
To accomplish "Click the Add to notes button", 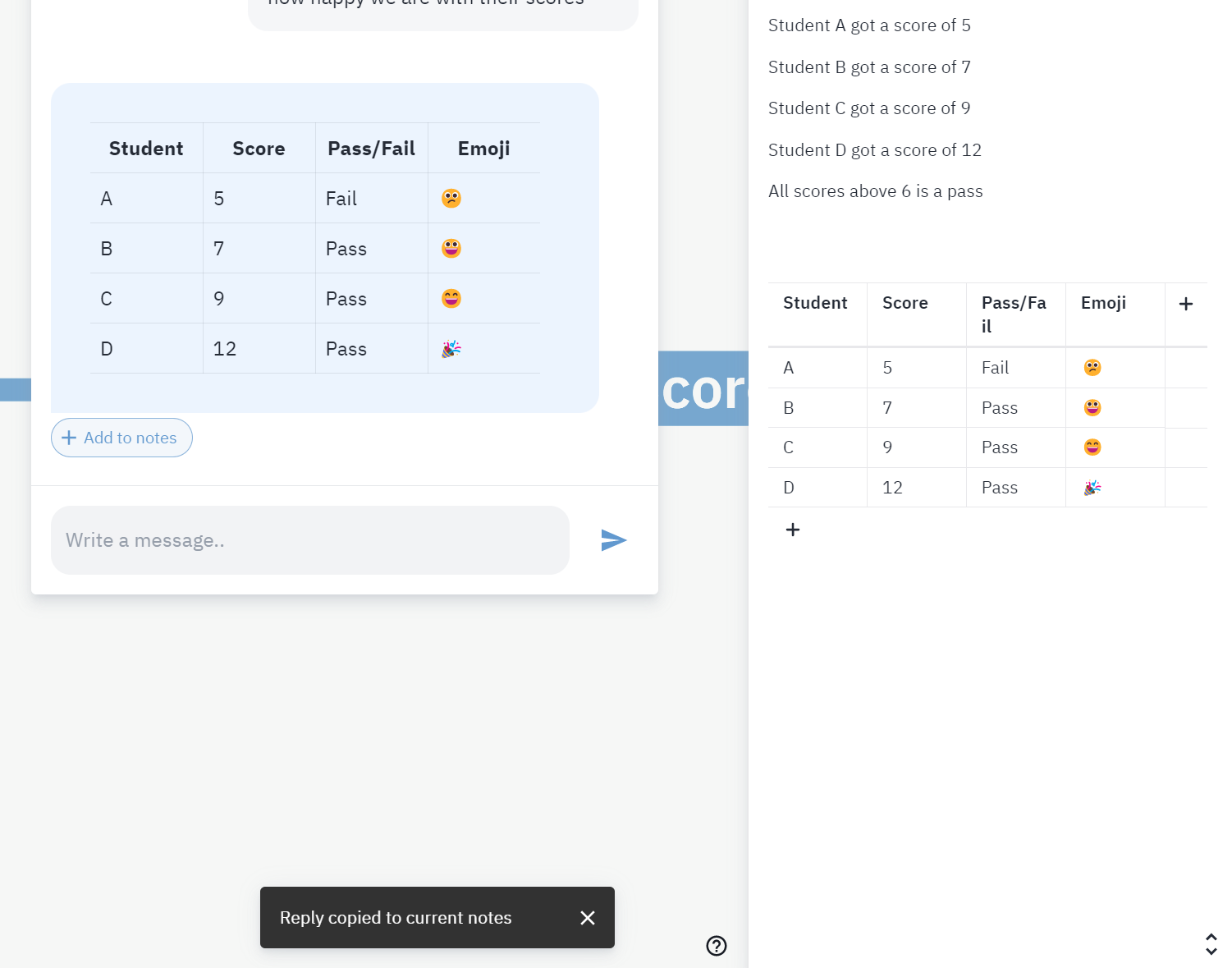I will pos(121,438).
